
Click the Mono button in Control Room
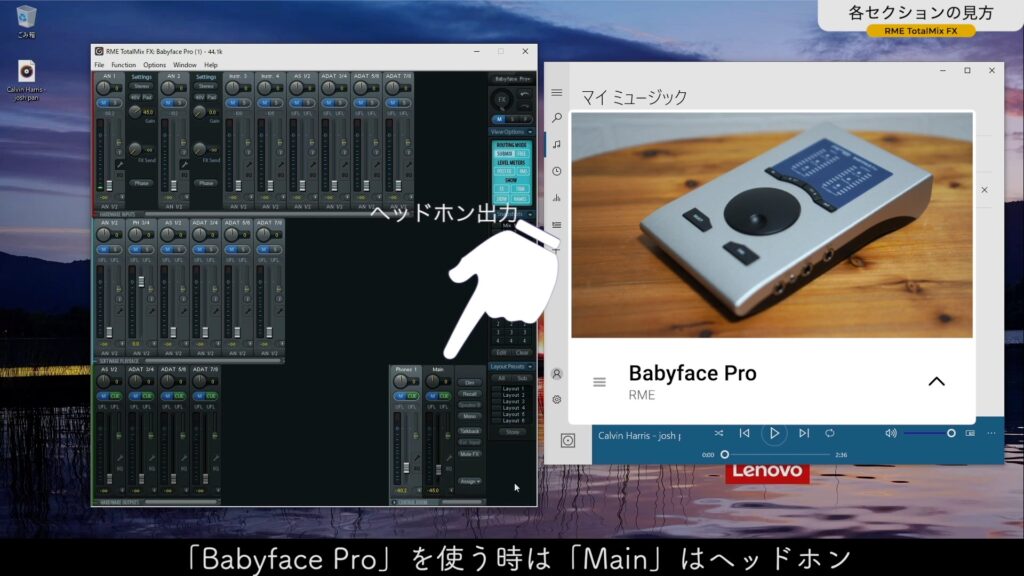tap(470, 416)
